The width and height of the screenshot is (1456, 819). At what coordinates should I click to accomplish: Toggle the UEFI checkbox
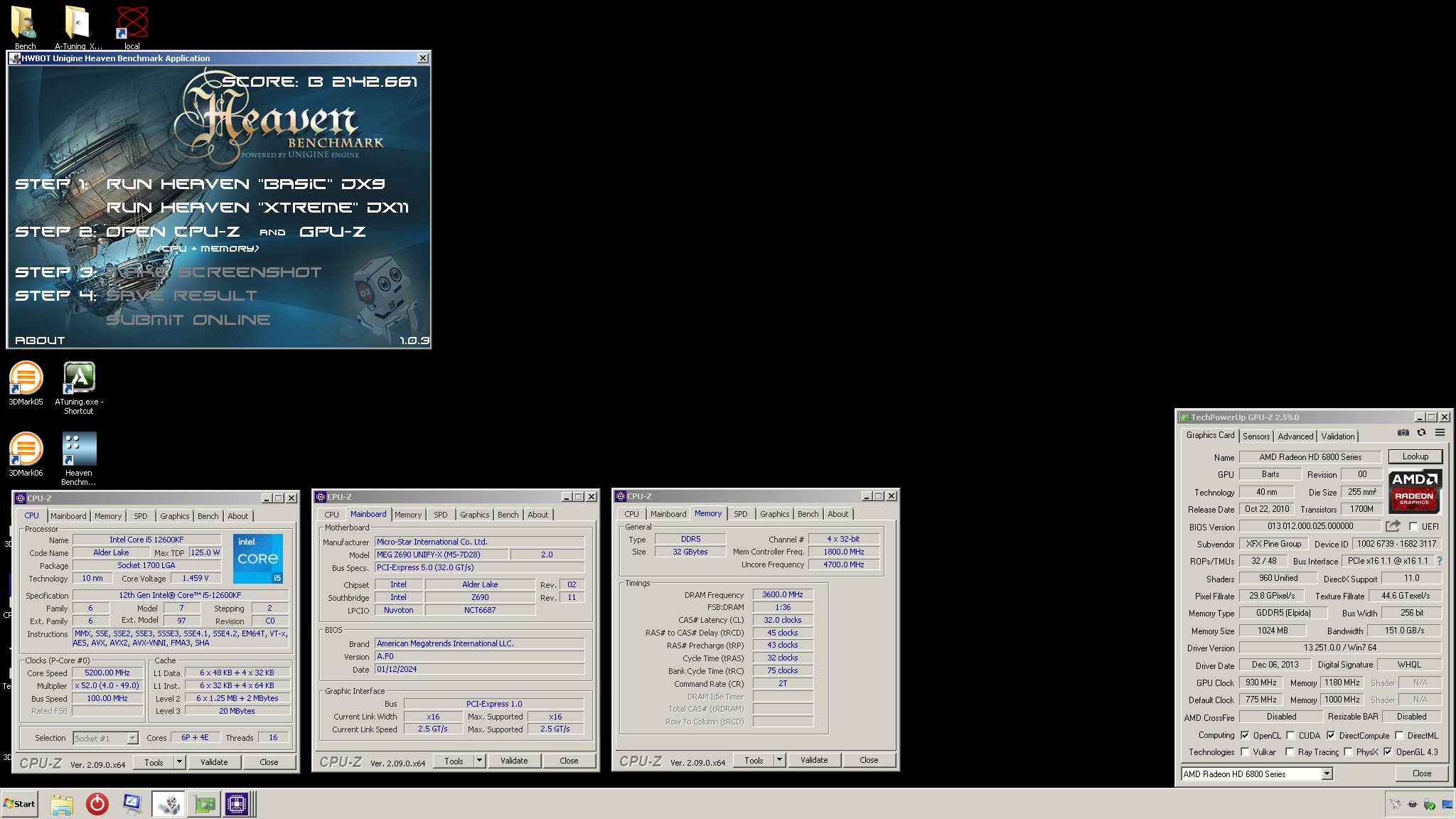tap(1413, 527)
